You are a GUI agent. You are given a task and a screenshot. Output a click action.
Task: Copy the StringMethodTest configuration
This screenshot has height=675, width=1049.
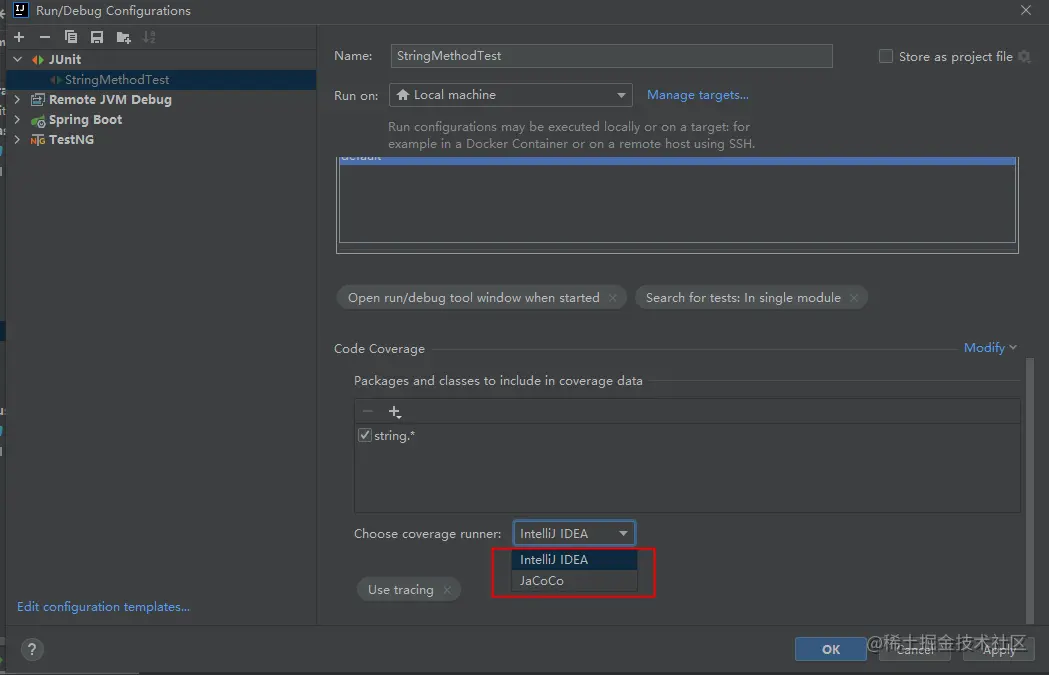(x=70, y=36)
